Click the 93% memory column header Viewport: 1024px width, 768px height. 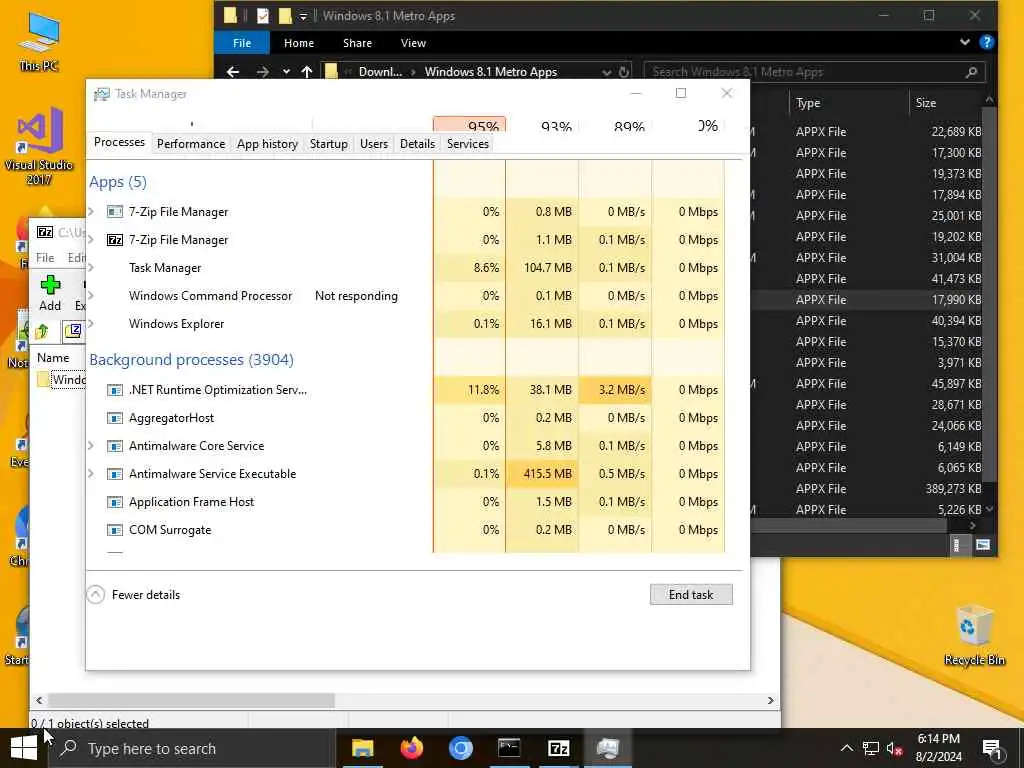pos(542,125)
